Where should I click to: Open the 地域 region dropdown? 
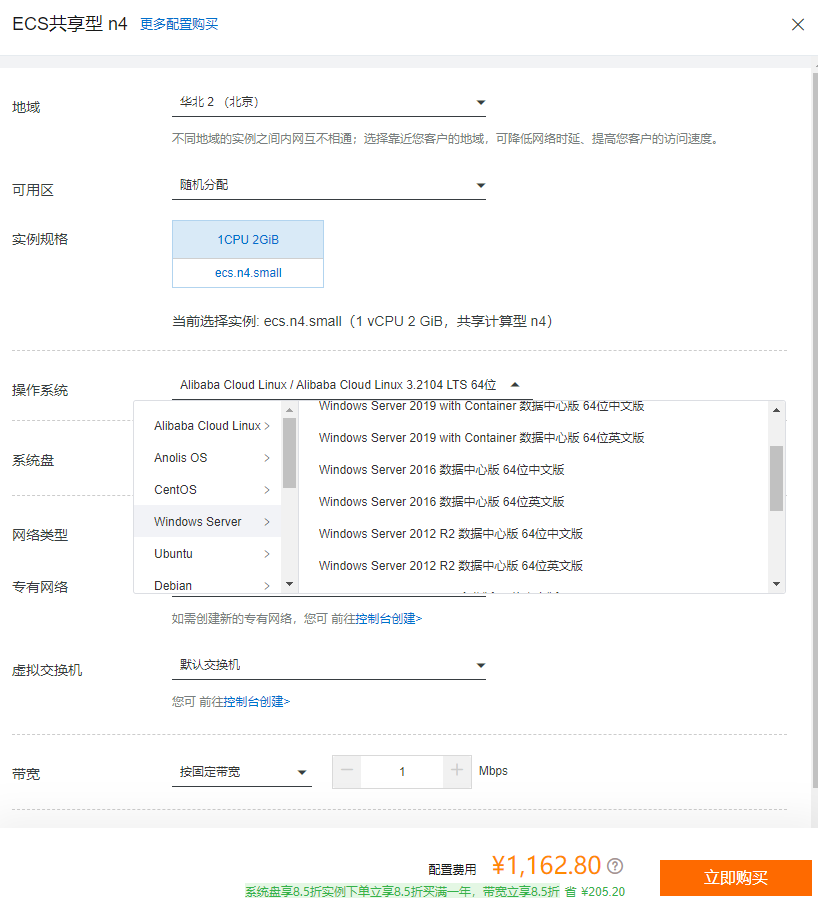(x=329, y=103)
